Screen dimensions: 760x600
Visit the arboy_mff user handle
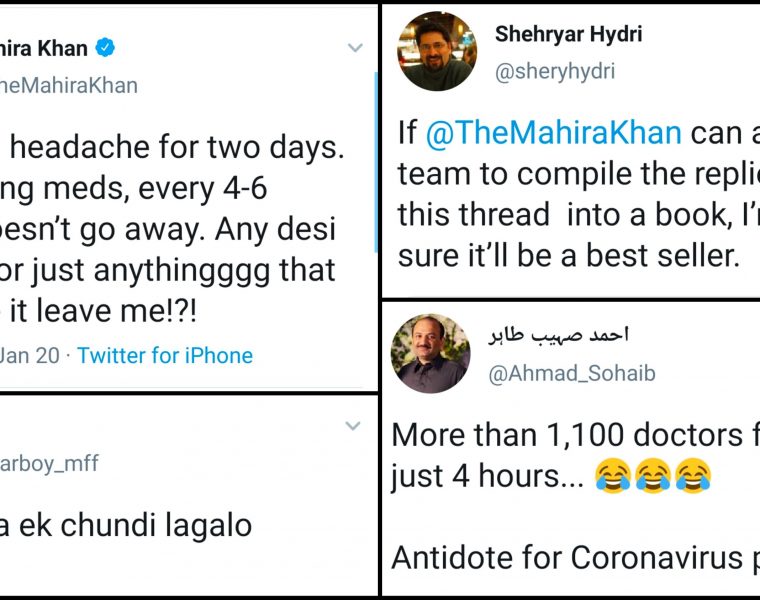point(50,464)
